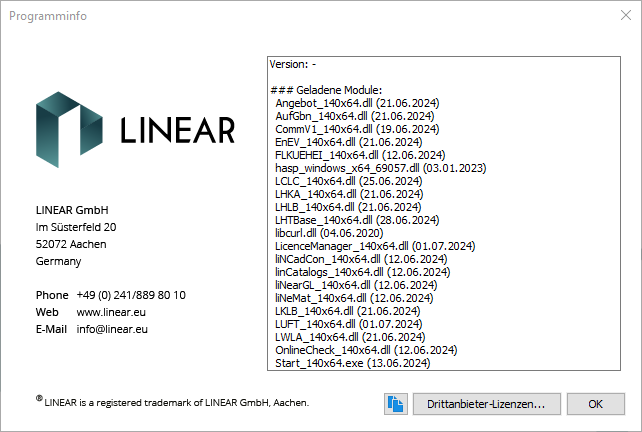Select the linCatalogs_140x64.dll row
Image resolution: width=642 pixels, height=432 pixels.
(362, 272)
